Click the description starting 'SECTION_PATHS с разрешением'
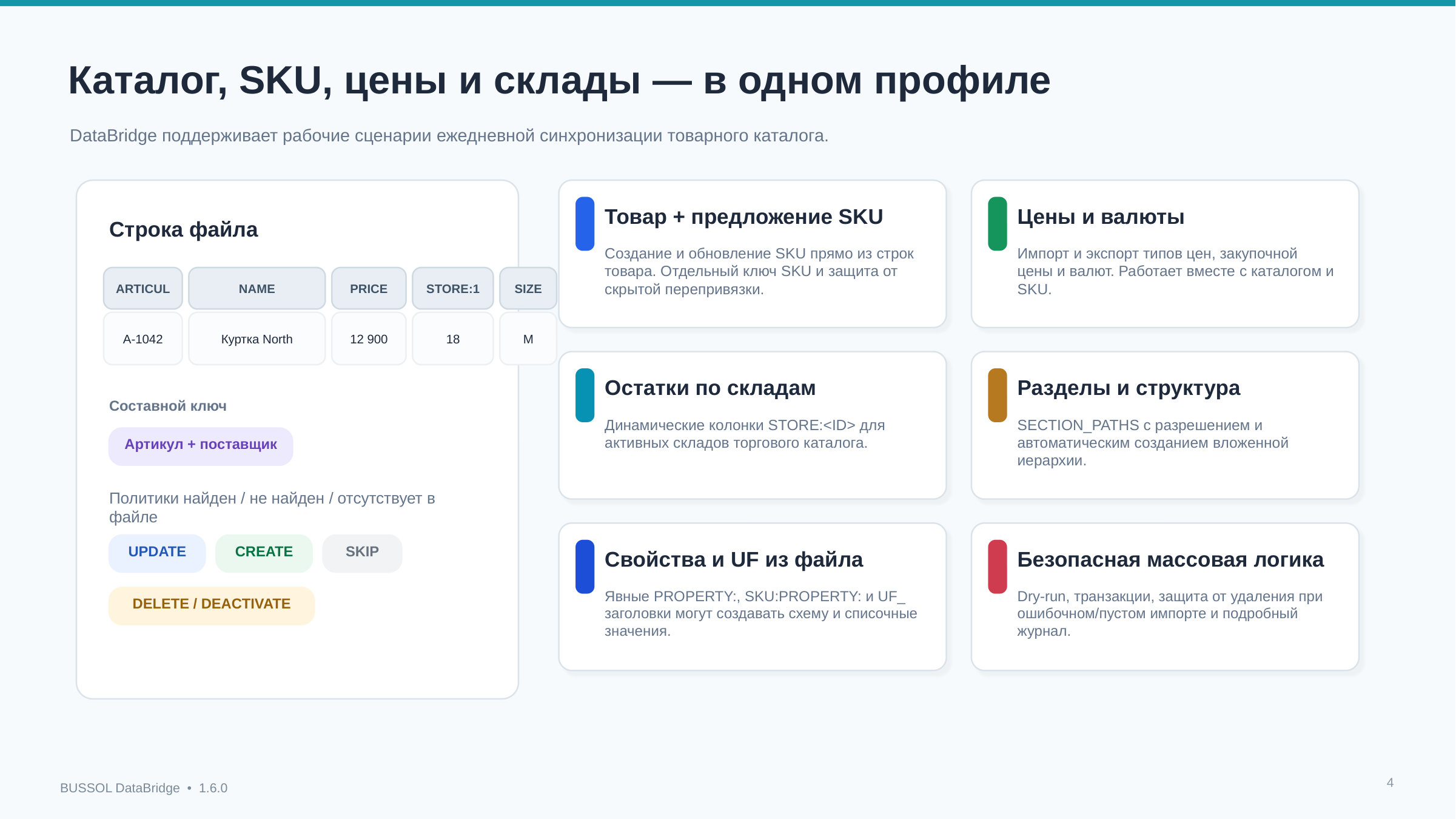1456x819 pixels. pos(1153,443)
